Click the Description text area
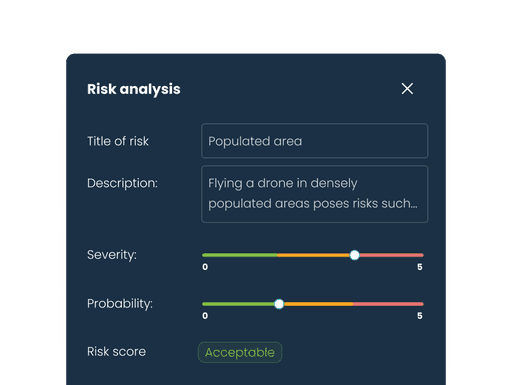Viewport: 512px width, 385px height. [x=314, y=194]
